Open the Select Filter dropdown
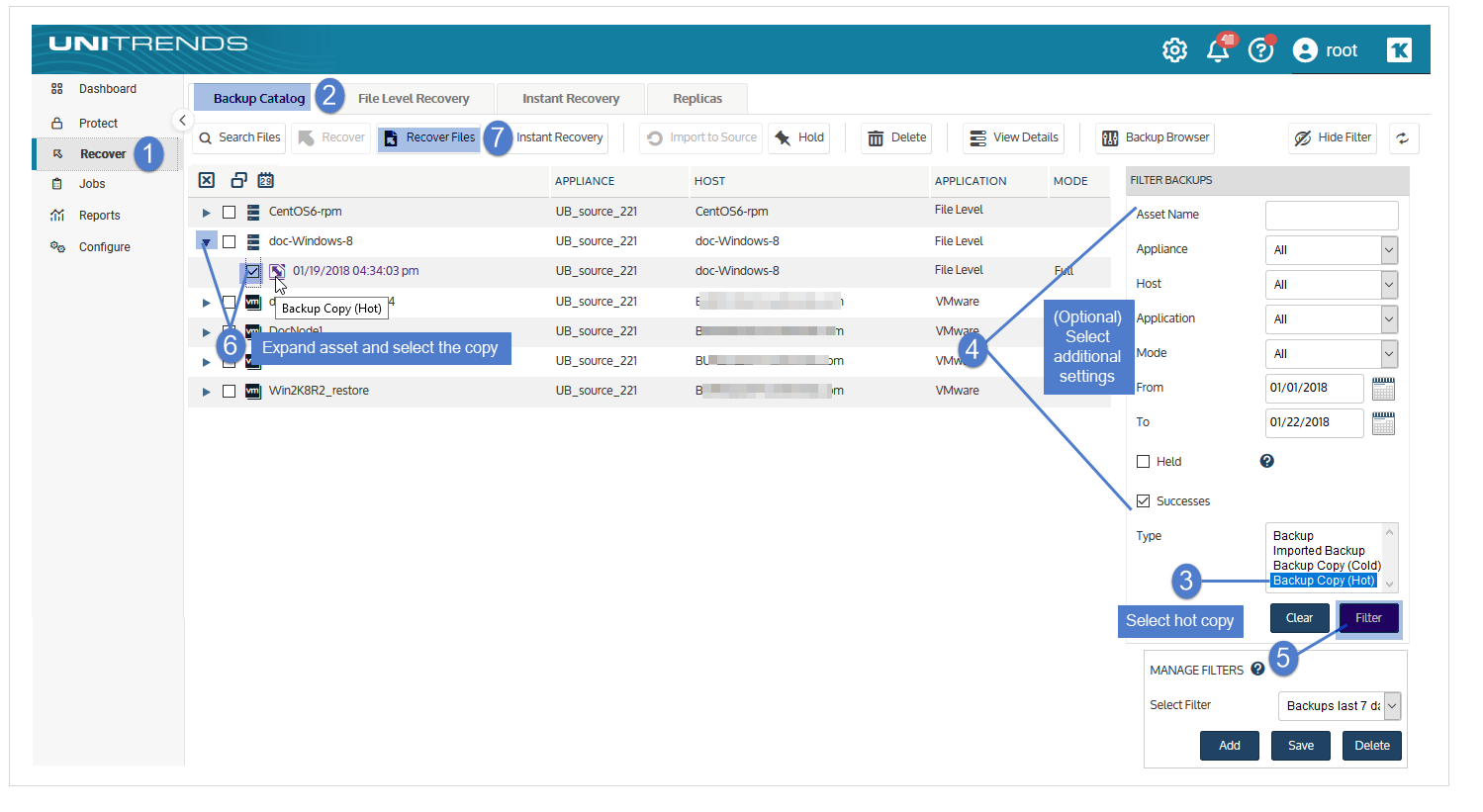1483x812 pixels. click(x=1340, y=706)
